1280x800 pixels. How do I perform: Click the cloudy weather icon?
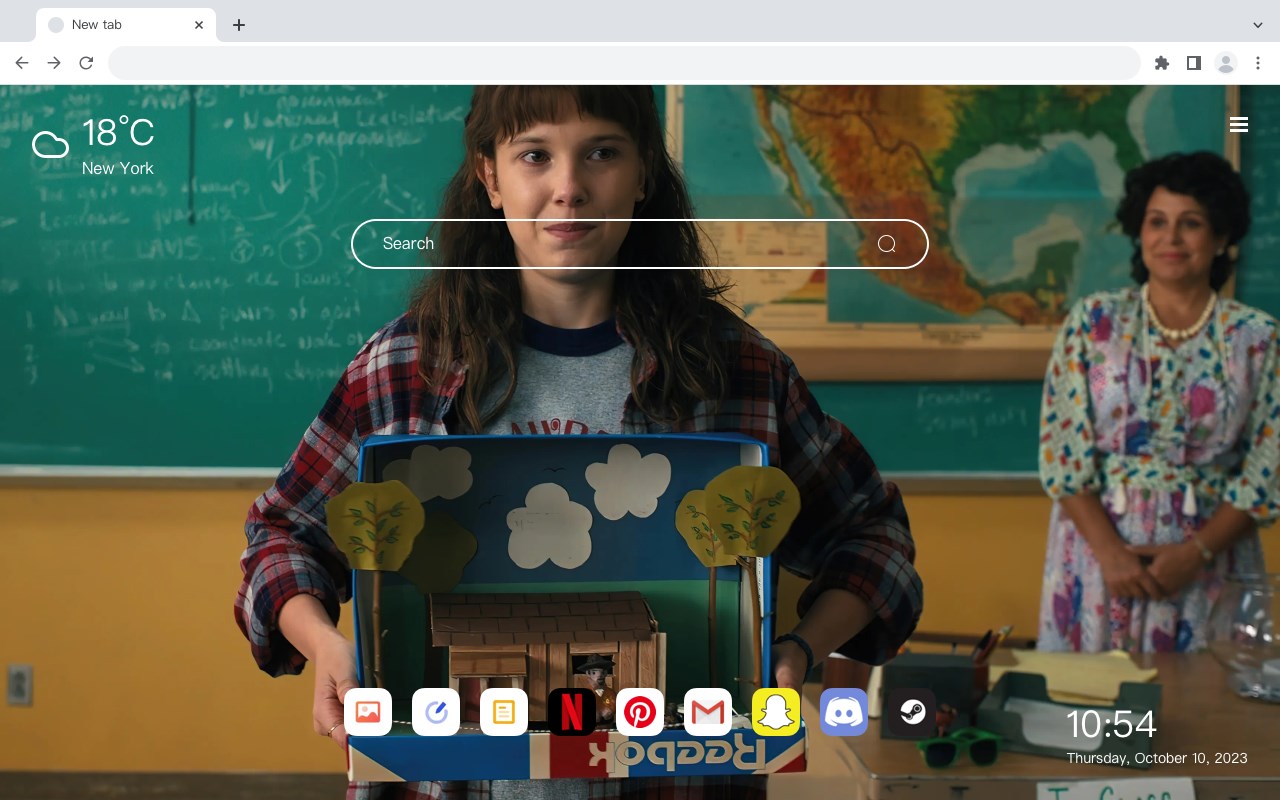click(x=50, y=145)
